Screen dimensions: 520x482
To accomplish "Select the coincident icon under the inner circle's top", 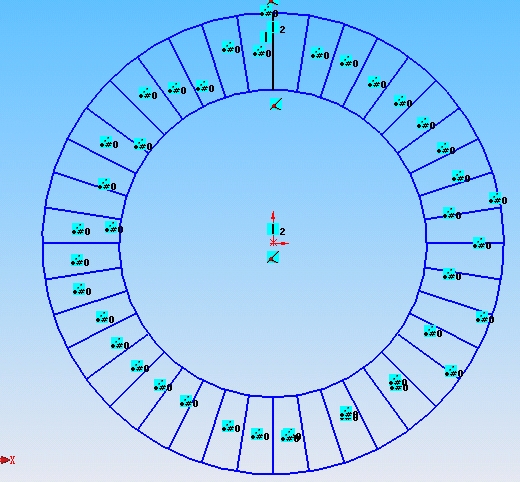I will click(x=276, y=104).
